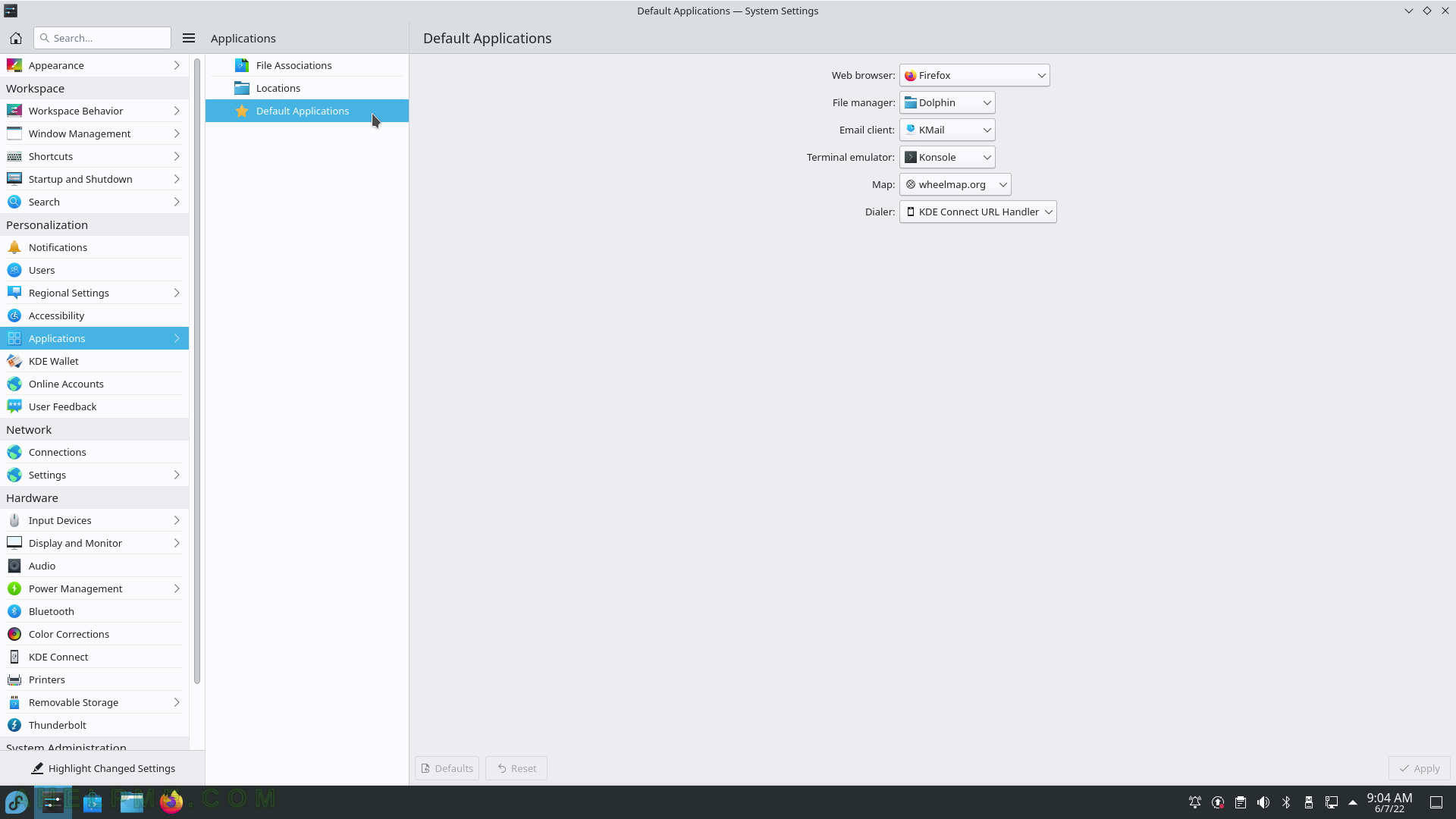Click the Connections network icon
Viewport: 1456px width, 819px height.
[14, 452]
